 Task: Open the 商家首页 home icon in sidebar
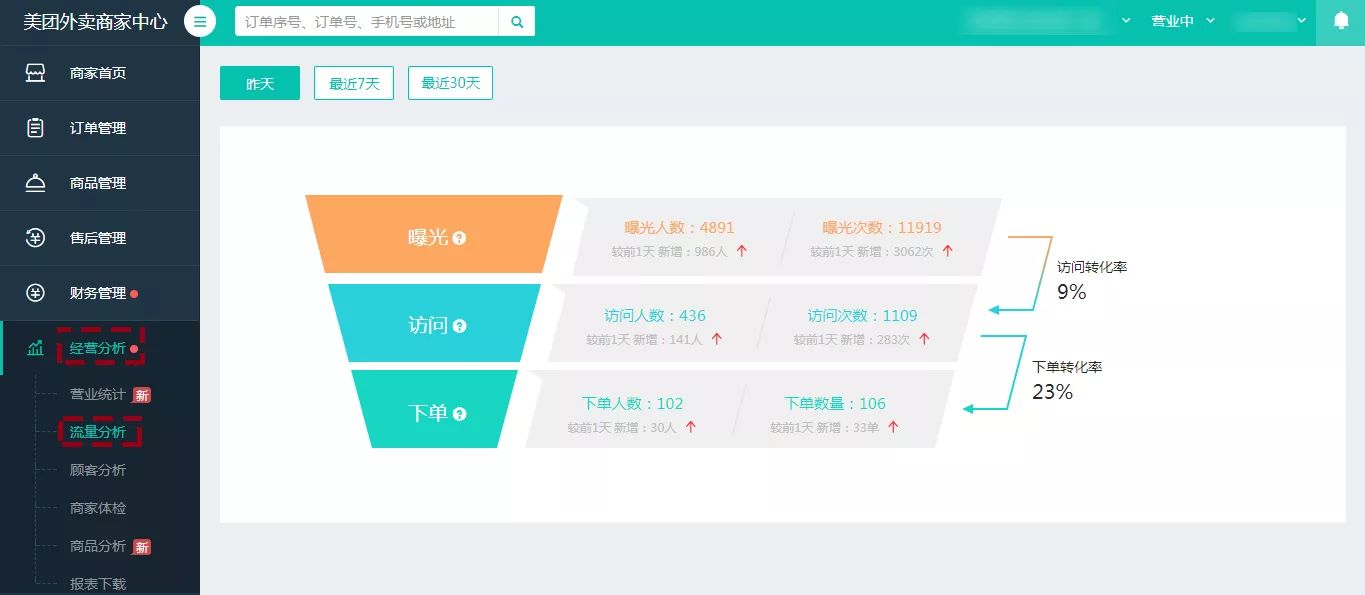click(34, 72)
